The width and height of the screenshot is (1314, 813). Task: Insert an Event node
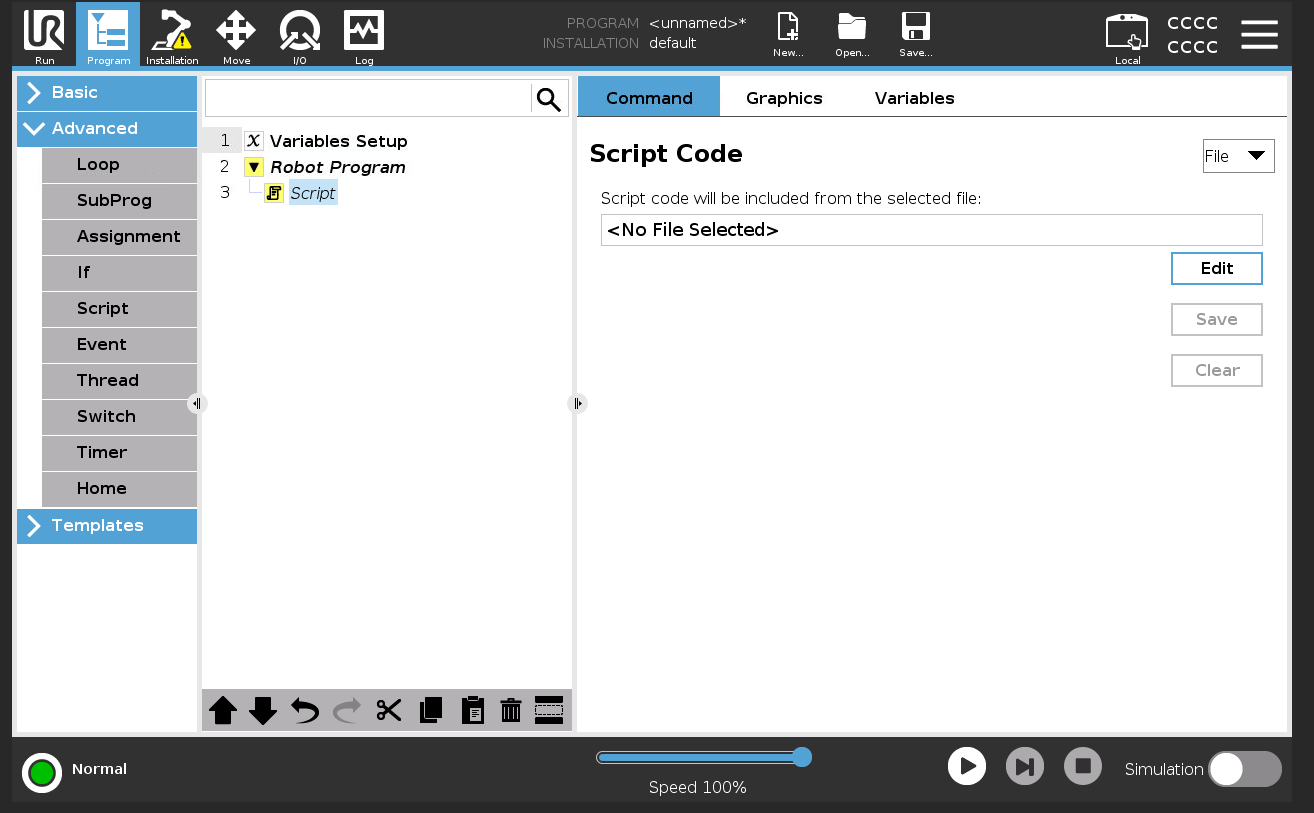(x=119, y=345)
